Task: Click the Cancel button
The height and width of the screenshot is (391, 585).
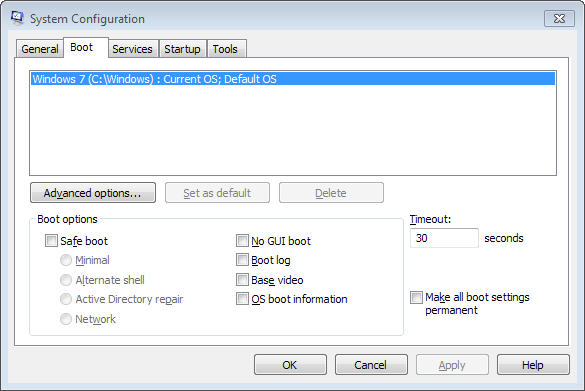Action: (371, 365)
